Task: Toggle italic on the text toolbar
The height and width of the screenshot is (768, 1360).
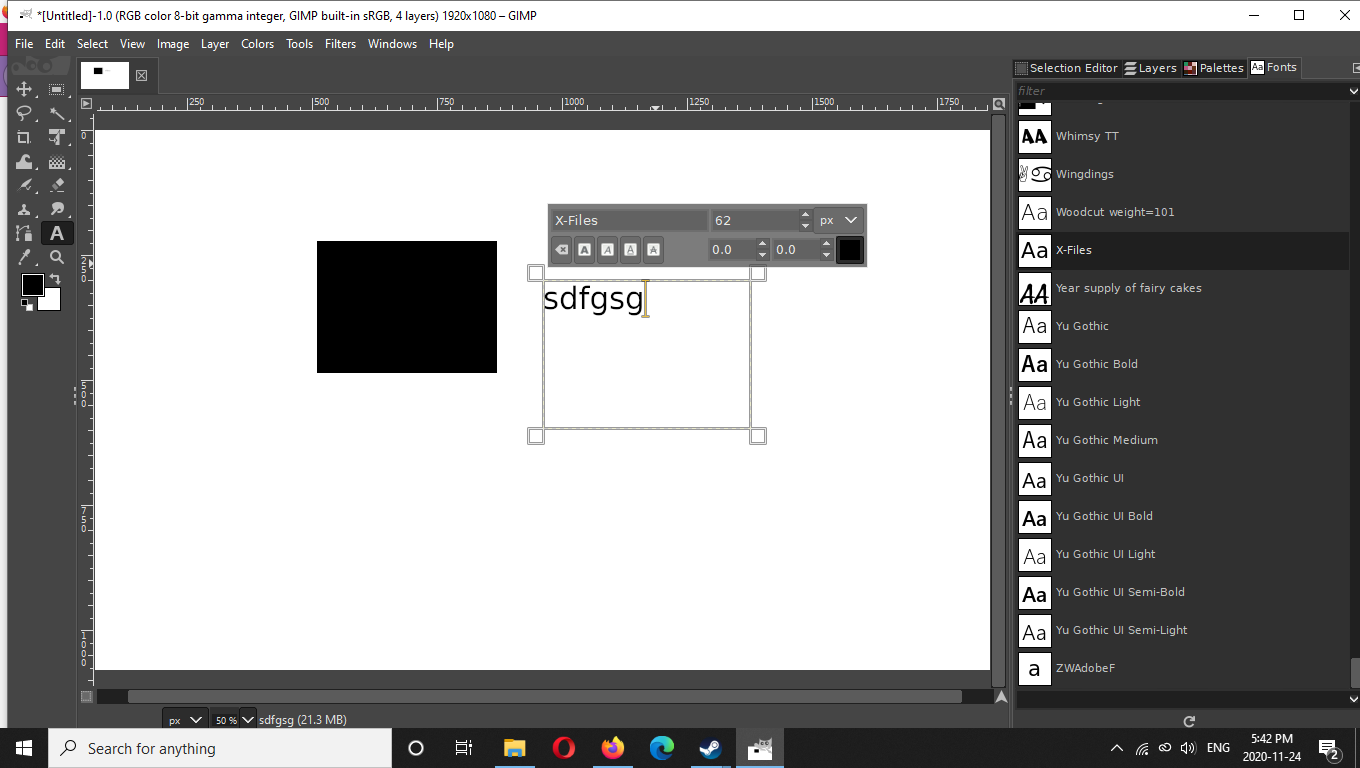Action: coord(608,250)
